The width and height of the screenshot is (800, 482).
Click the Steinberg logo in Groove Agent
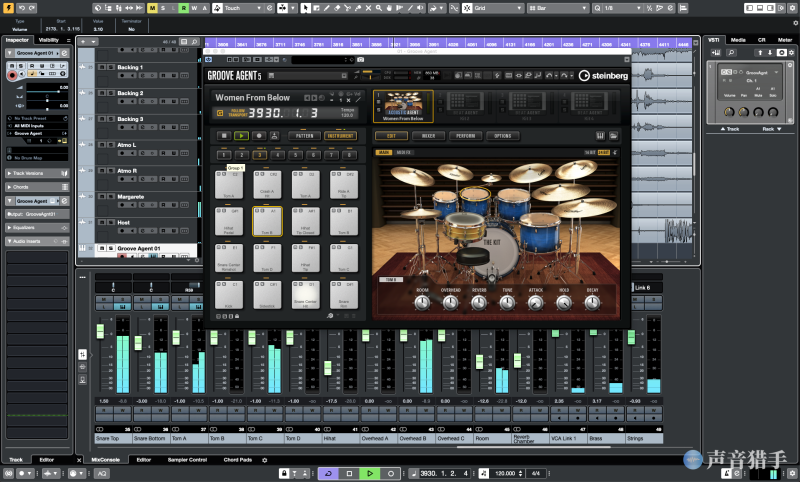(604, 76)
